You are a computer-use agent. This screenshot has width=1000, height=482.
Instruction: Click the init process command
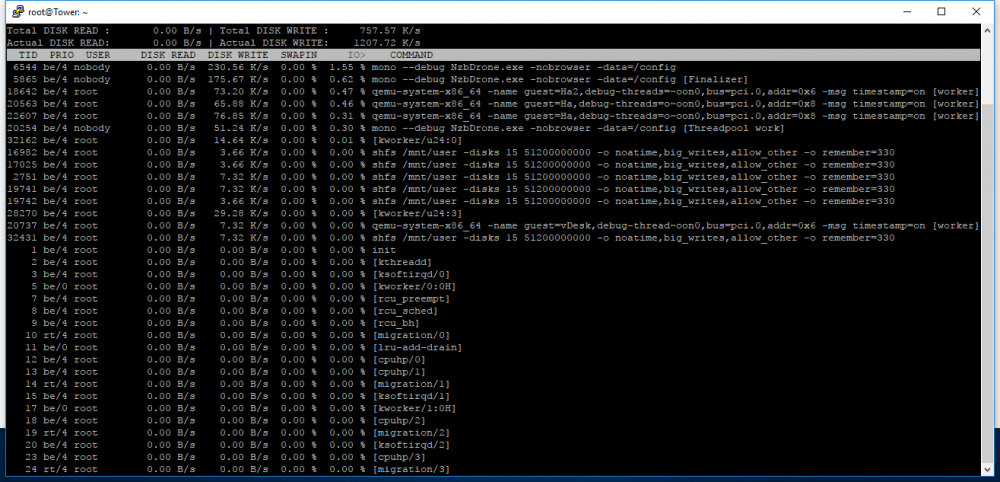click(384, 250)
